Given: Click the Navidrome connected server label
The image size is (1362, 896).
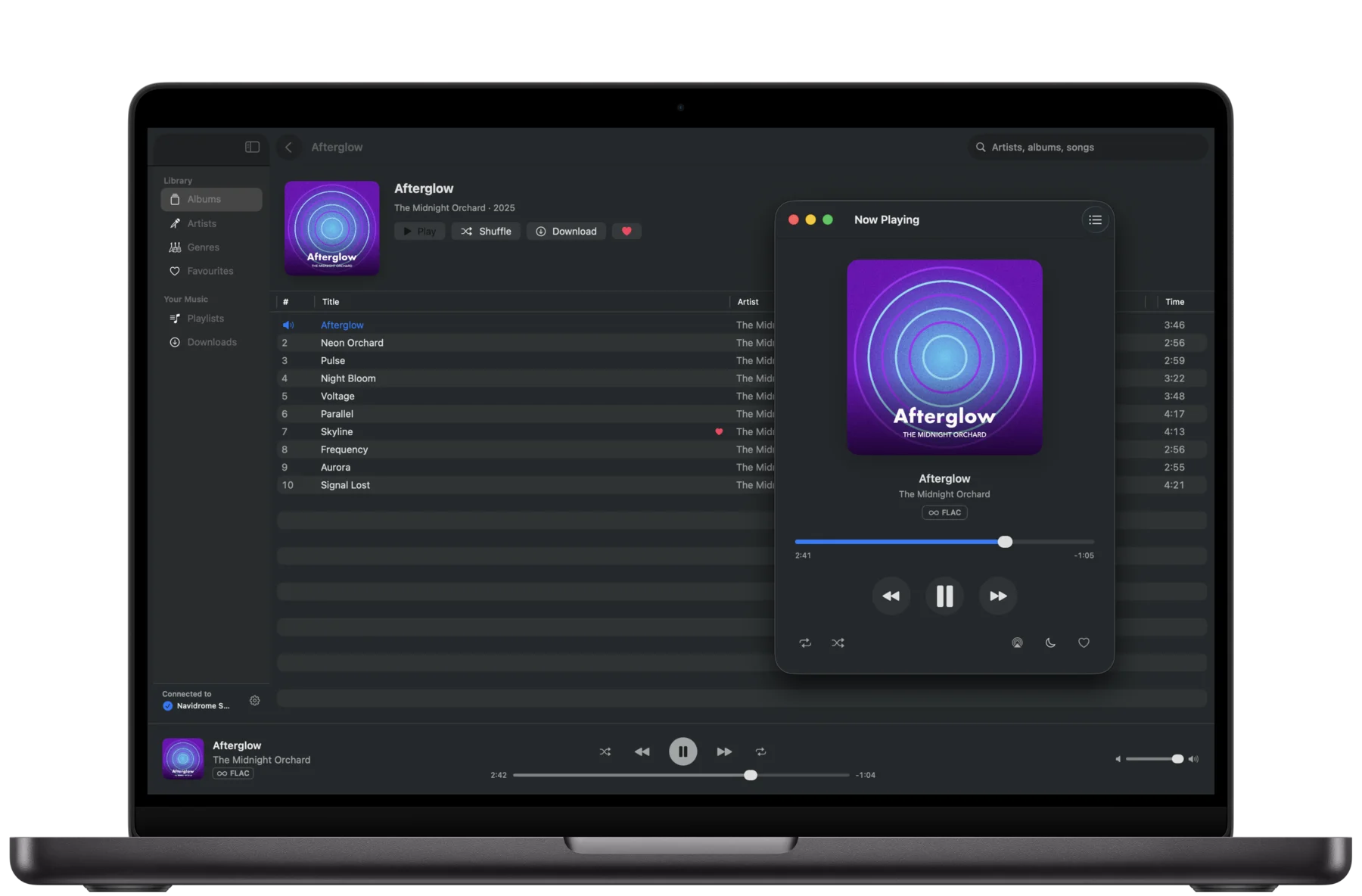Looking at the screenshot, I should pos(203,706).
